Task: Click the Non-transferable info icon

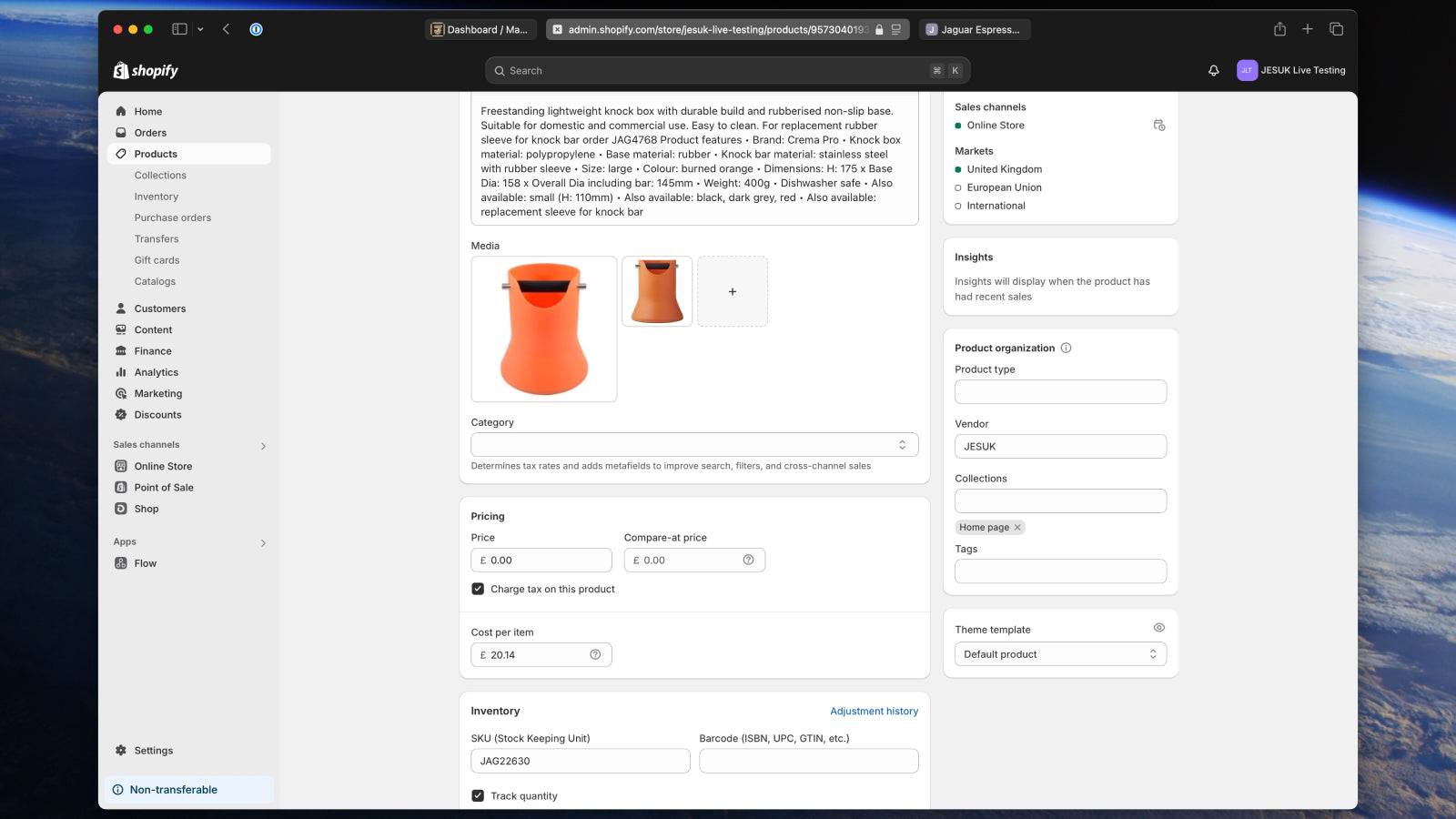Action: click(117, 790)
